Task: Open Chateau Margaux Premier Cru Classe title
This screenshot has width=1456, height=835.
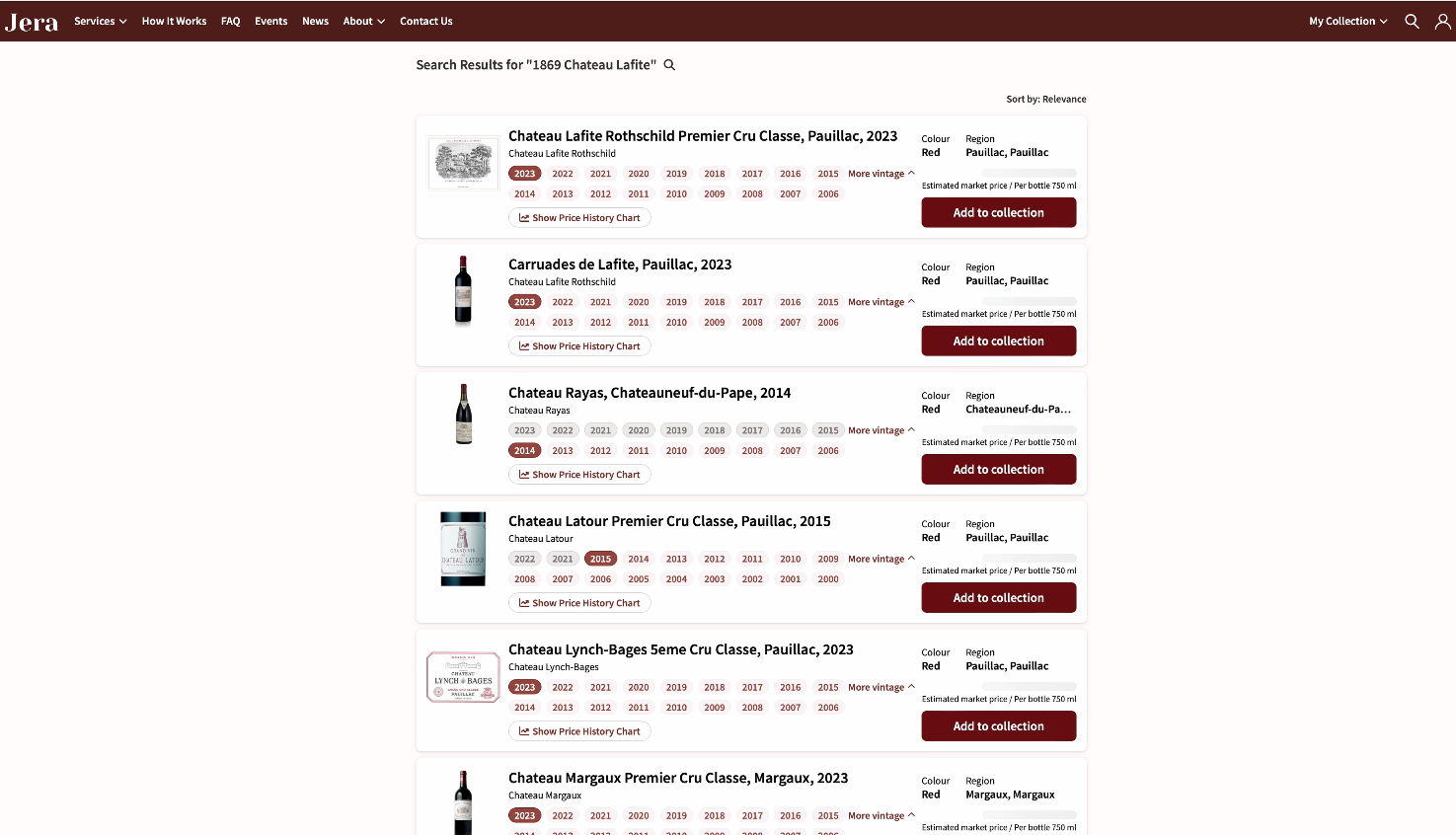Action: click(678, 778)
